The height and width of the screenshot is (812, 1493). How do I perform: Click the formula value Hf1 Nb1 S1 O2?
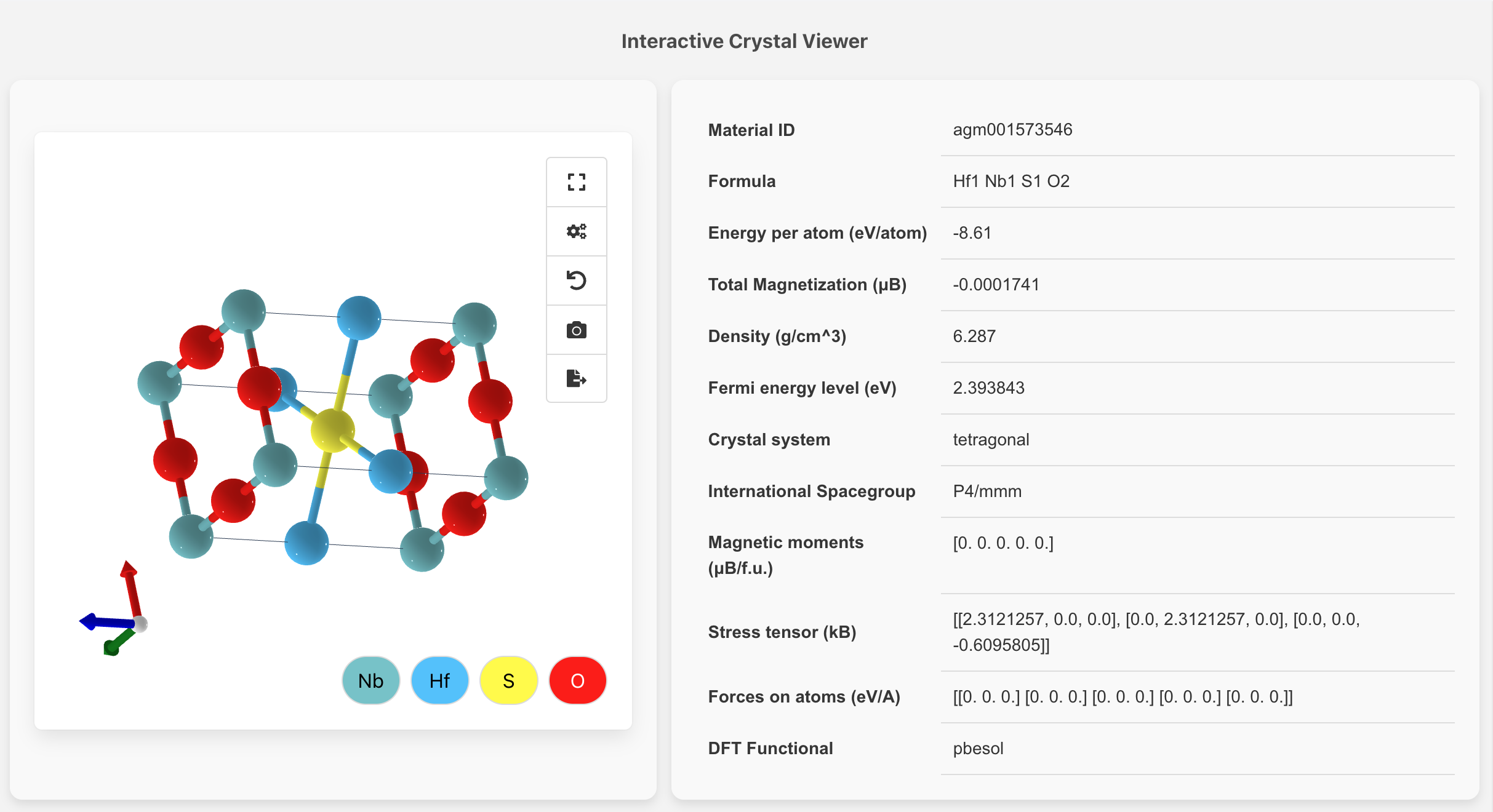[1011, 181]
